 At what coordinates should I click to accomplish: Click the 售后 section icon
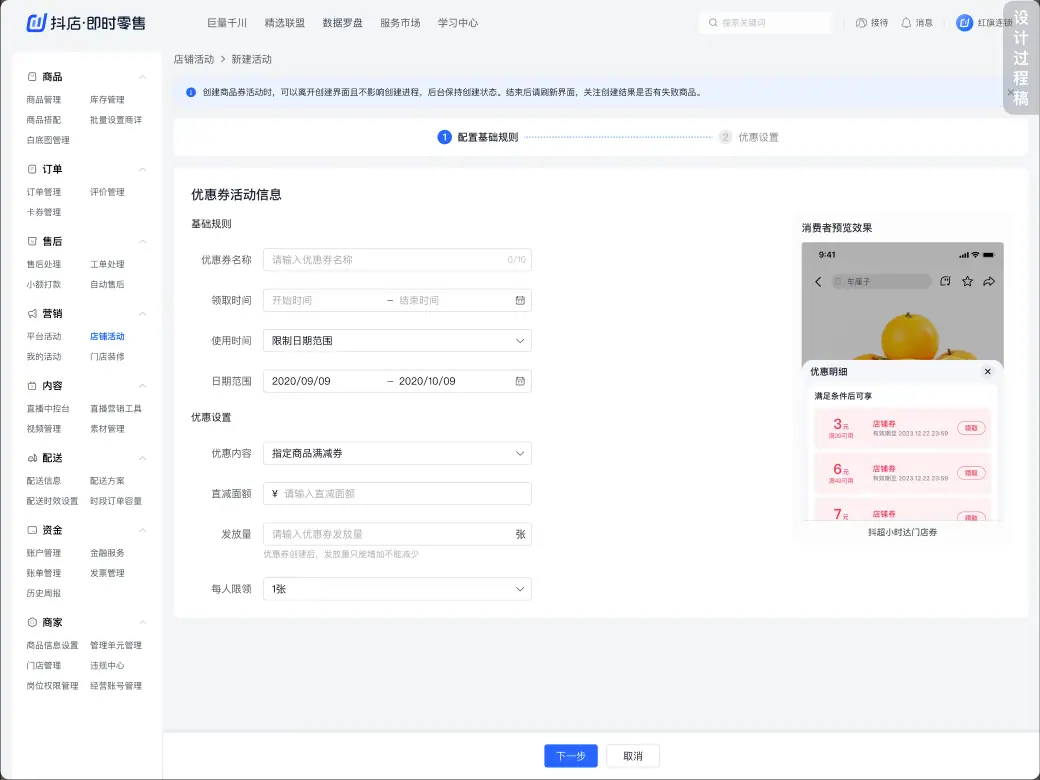pyautogui.click(x=32, y=241)
